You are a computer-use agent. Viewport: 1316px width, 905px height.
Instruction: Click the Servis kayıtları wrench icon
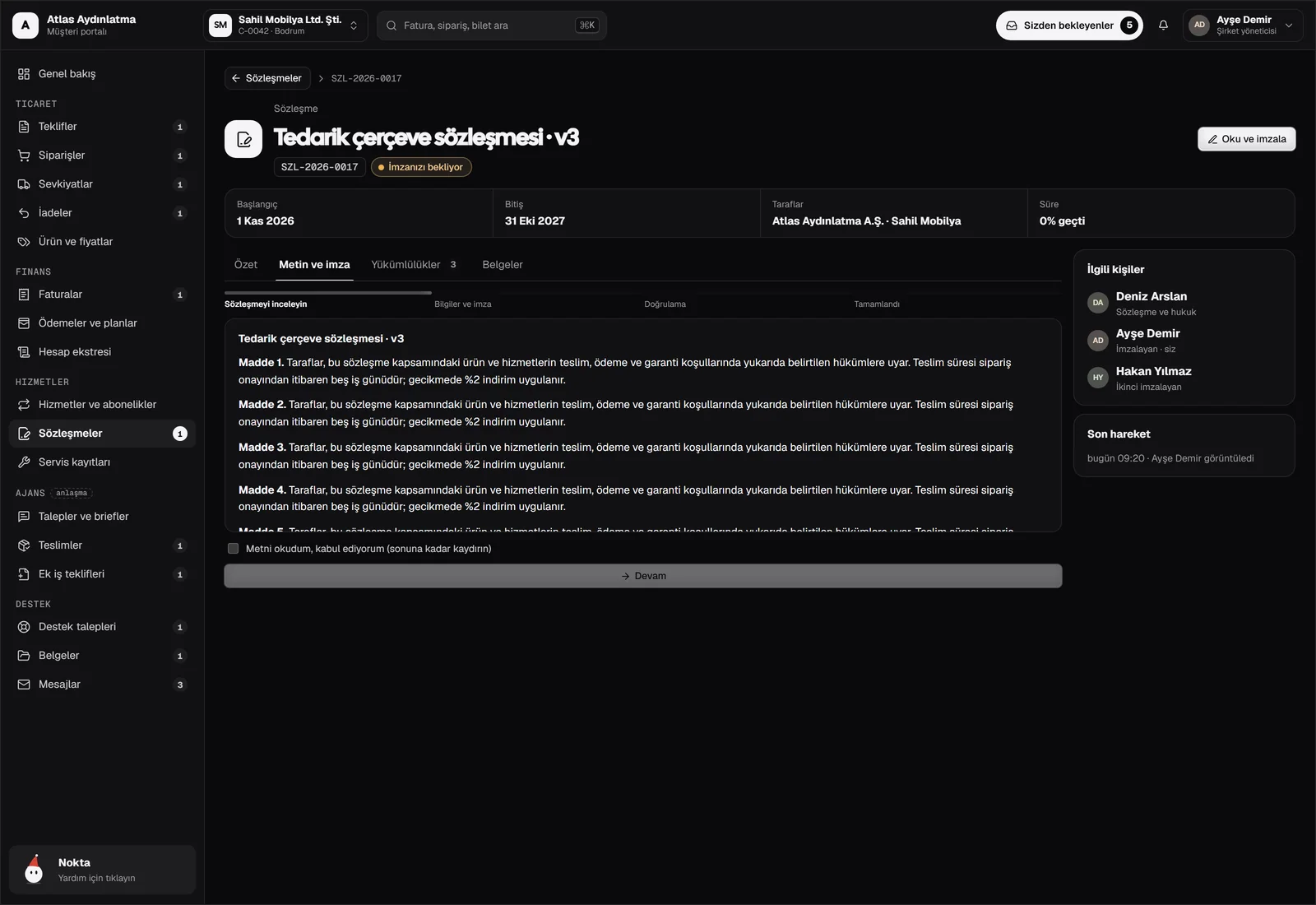tap(24, 462)
